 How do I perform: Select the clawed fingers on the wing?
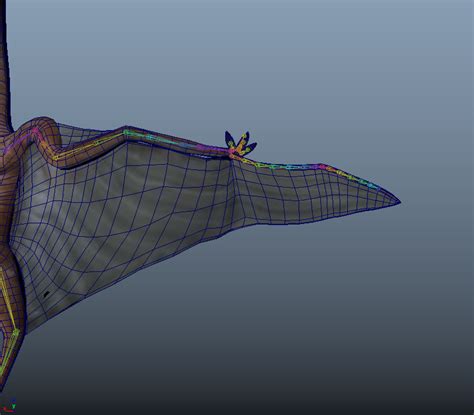(241, 145)
